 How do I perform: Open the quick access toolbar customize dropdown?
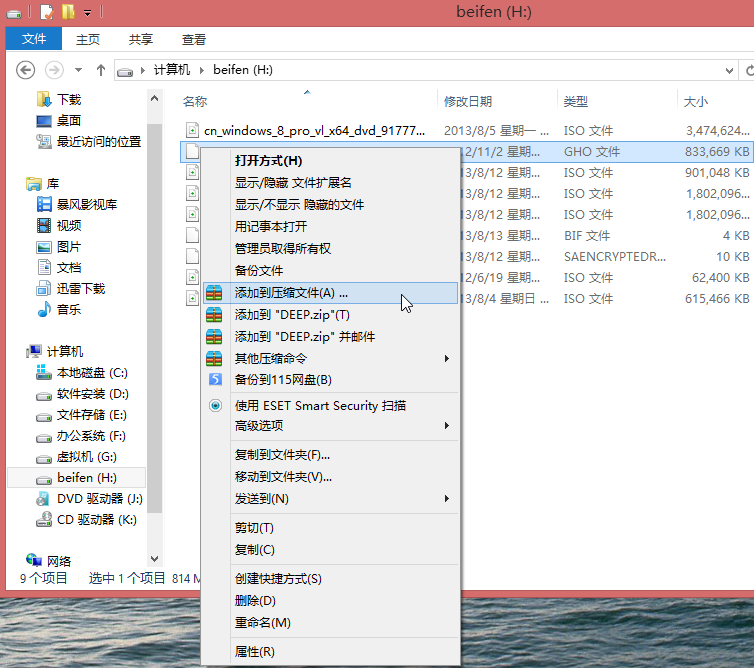88,13
